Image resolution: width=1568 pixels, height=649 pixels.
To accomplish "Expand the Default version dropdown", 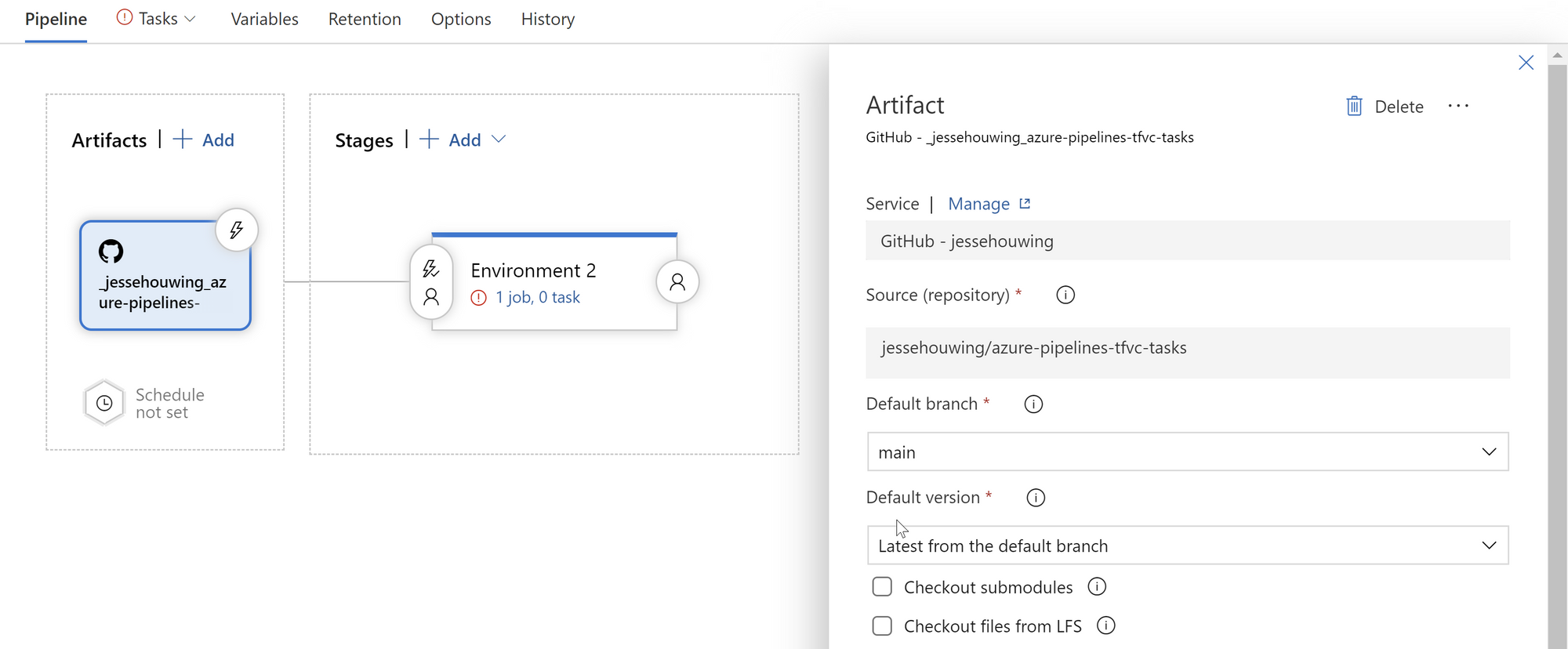I will coord(1489,546).
